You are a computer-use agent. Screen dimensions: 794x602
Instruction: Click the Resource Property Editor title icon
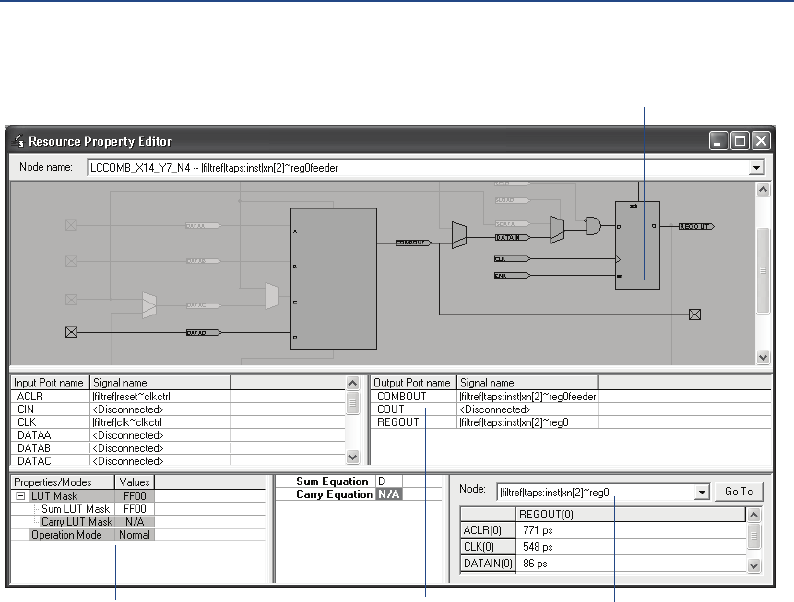point(17,141)
